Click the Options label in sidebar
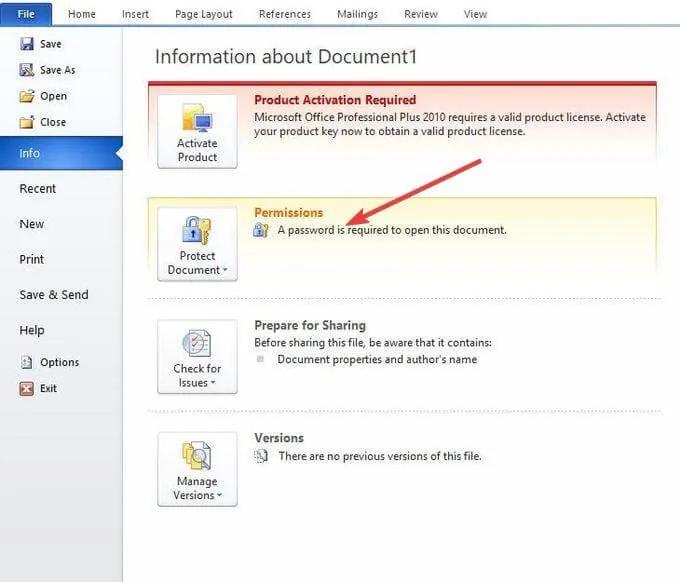This screenshot has width=680, height=582. pos(59,362)
